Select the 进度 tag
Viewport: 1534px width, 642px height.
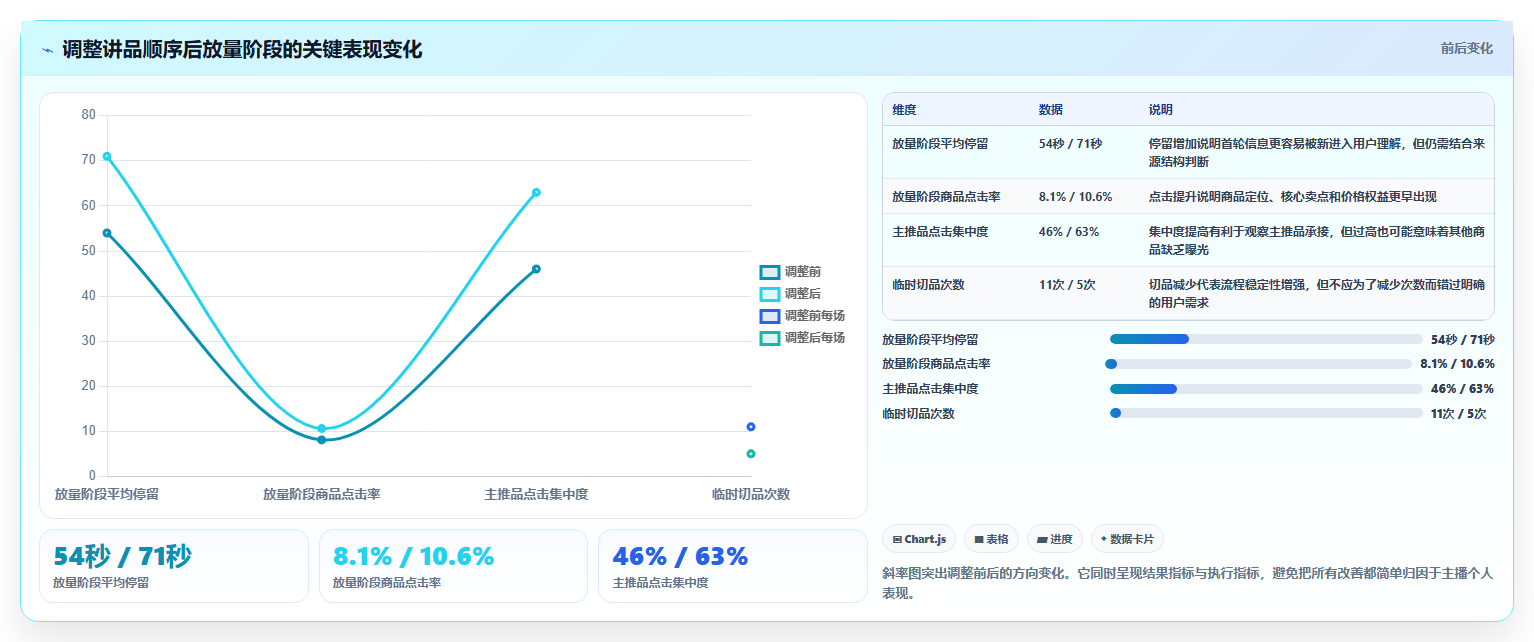(1055, 539)
